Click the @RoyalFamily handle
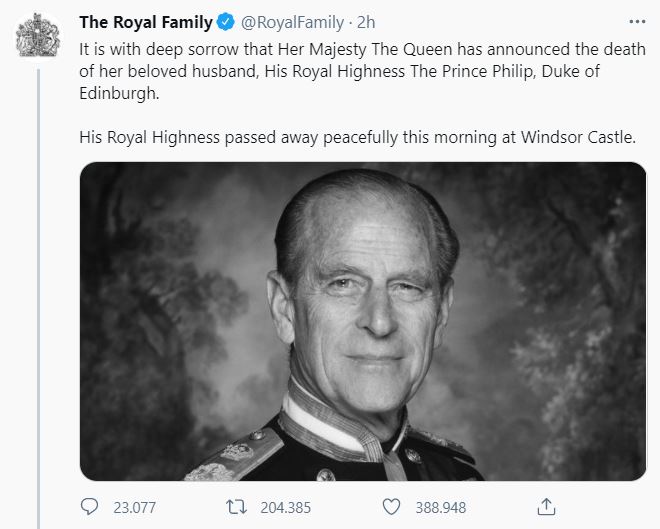Viewport: 660px width, 529px height. click(x=287, y=23)
